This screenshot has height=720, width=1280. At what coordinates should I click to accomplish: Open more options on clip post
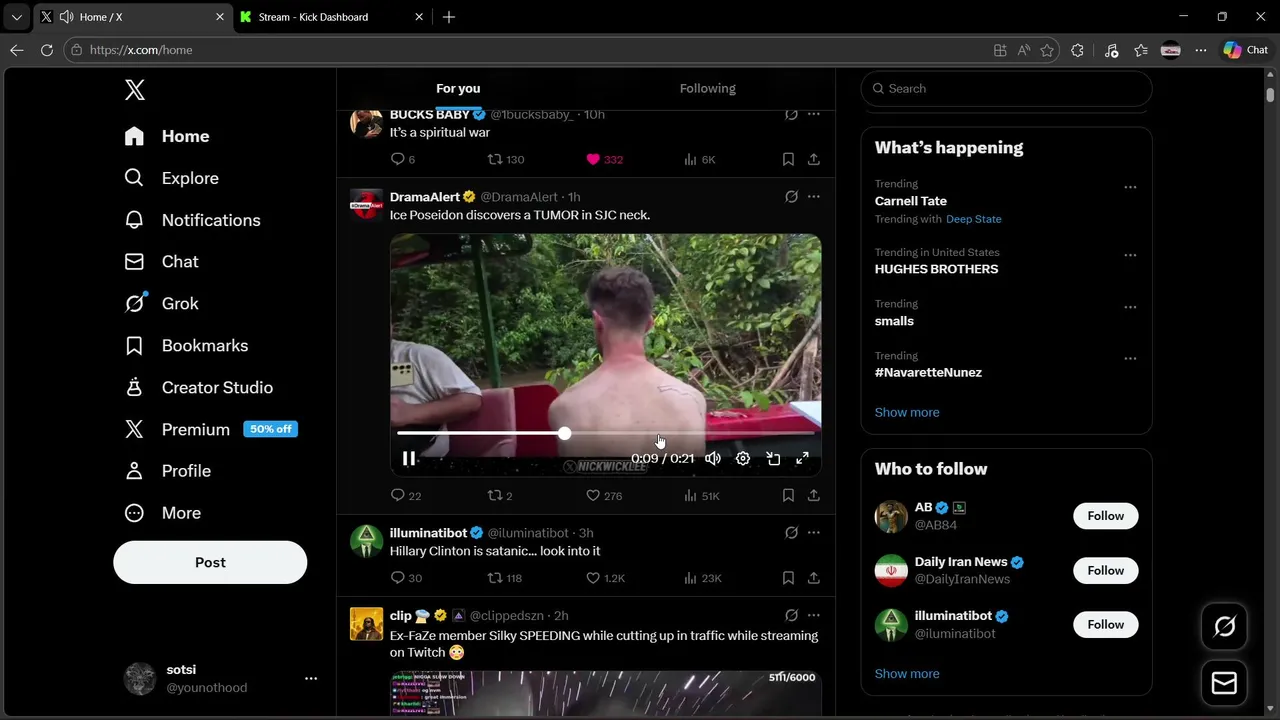pyautogui.click(x=814, y=616)
